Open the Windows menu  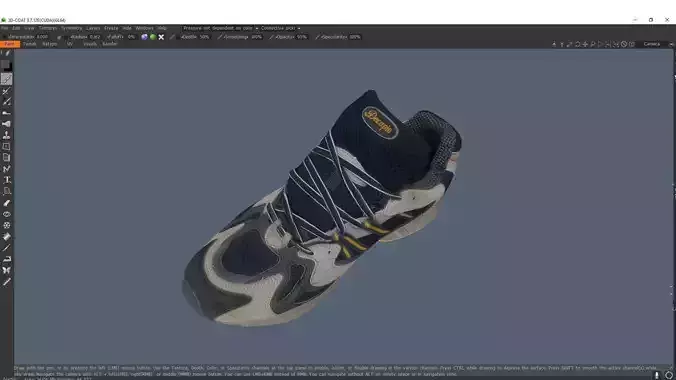click(144, 28)
